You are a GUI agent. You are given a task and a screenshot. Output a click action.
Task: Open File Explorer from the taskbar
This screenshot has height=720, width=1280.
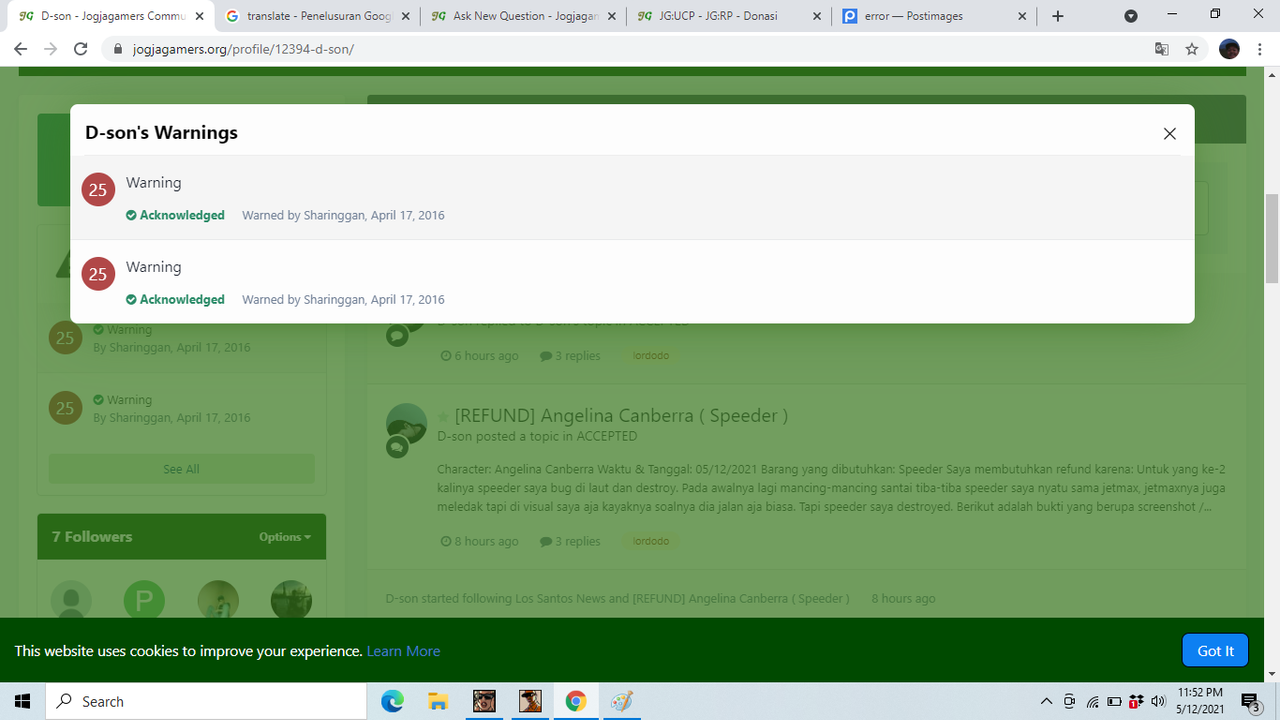[438, 701]
